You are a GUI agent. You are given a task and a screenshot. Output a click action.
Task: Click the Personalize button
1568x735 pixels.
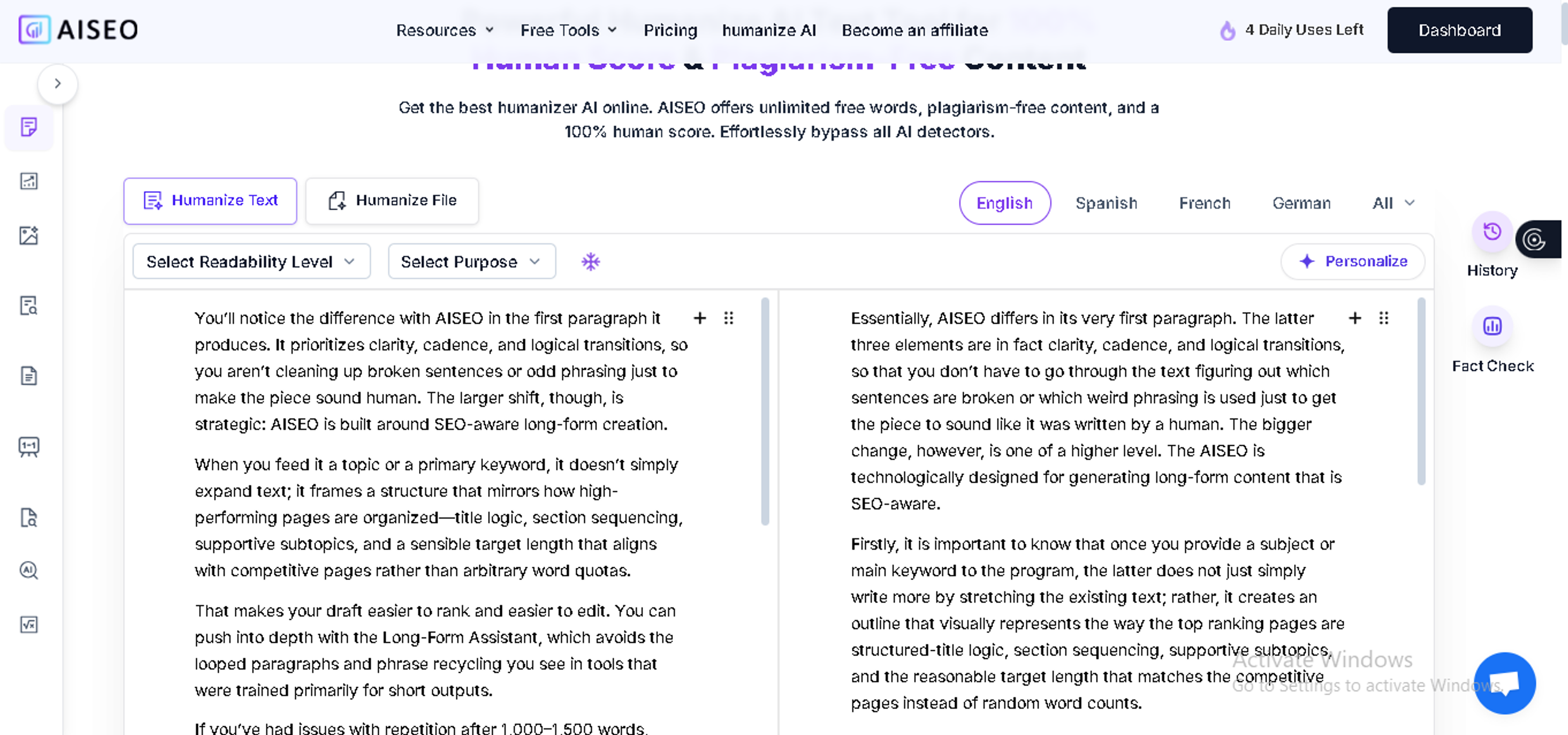[x=1352, y=261]
